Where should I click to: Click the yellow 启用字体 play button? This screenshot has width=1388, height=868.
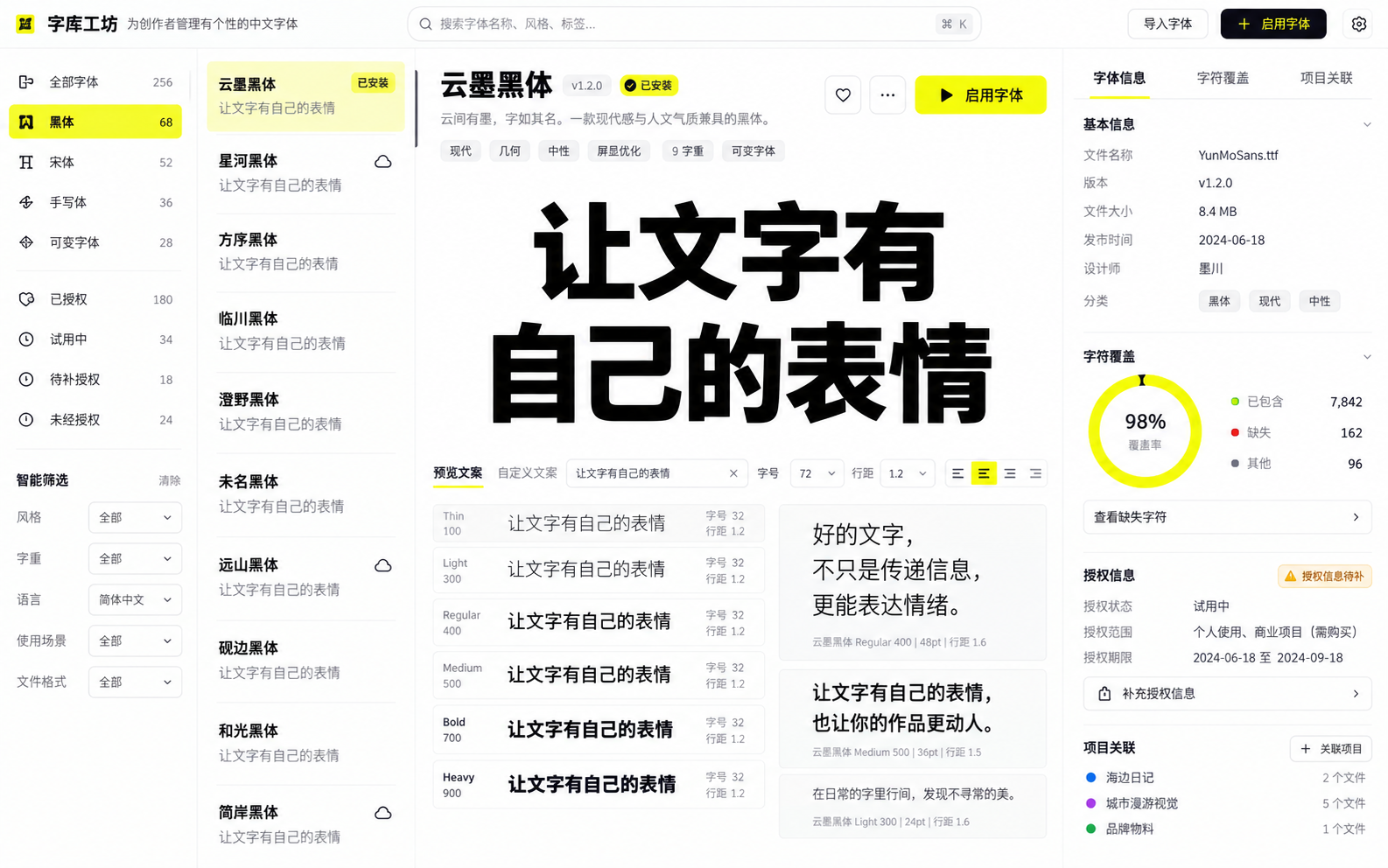click(980, 95)
